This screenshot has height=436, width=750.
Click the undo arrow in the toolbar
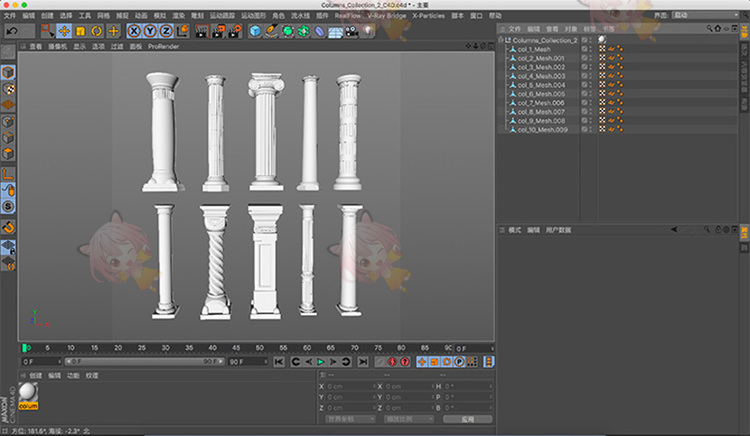tap(12, 31)
